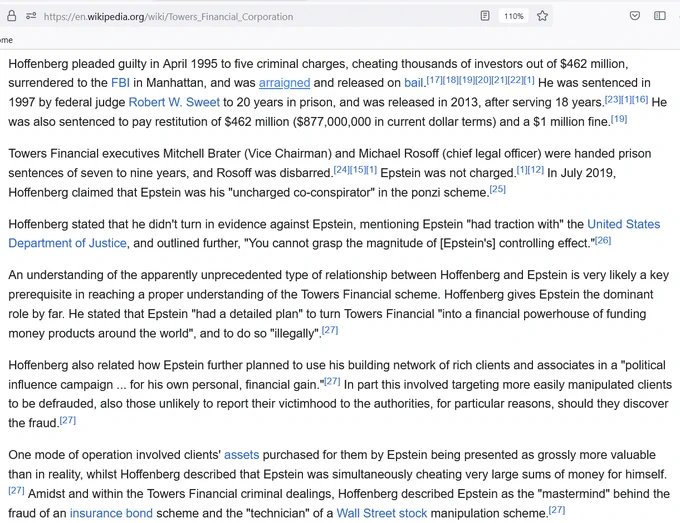
Task: Click the site security lock icon
Action: click(12, 16)
